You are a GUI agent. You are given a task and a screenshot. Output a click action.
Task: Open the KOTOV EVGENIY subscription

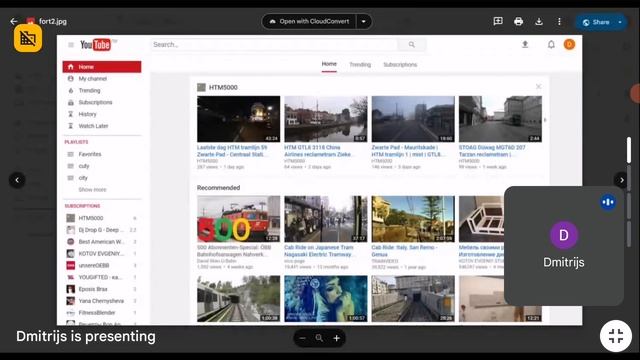pyautogui.click(x=102, y=253)
